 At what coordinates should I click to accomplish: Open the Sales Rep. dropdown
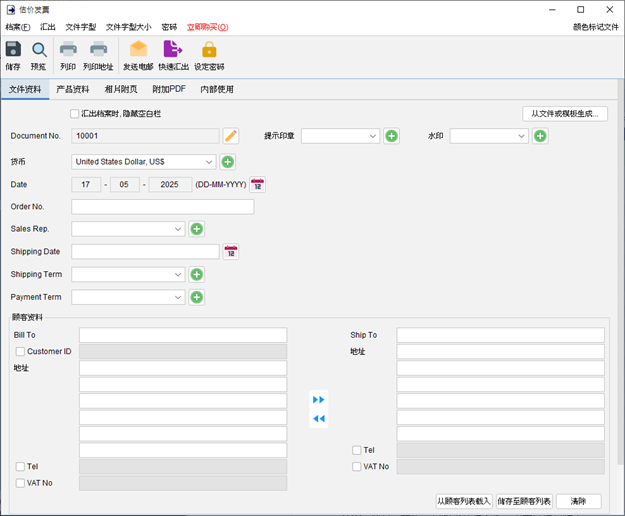[128, 229]
